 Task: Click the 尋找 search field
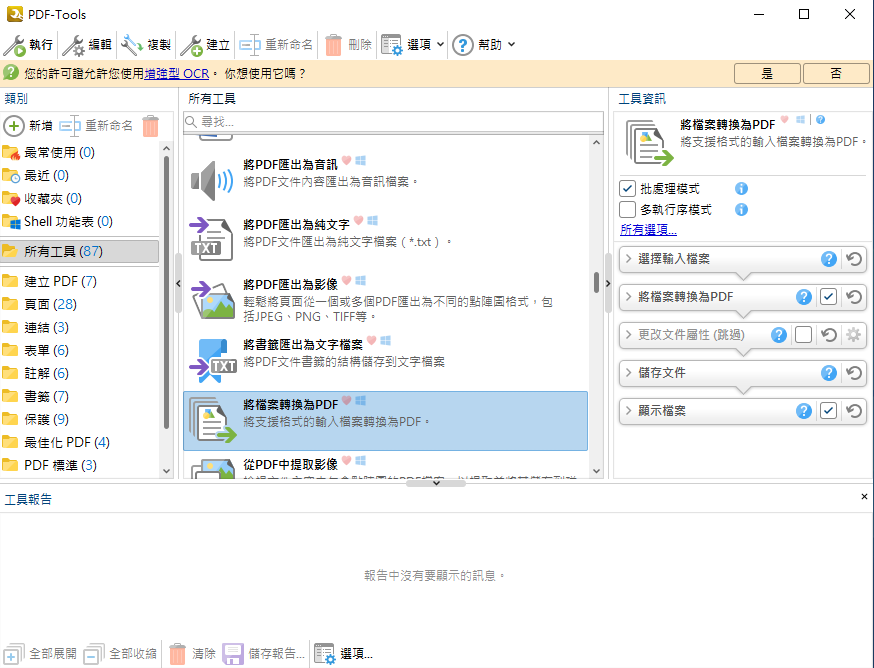coord(395,121)
